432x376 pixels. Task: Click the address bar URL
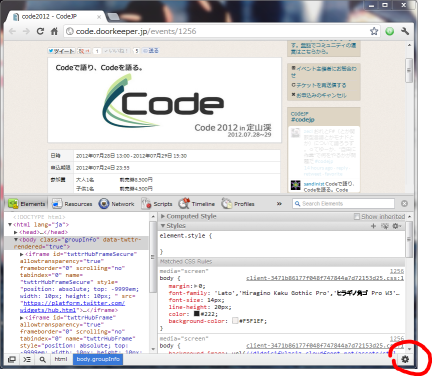pos(136,31)
